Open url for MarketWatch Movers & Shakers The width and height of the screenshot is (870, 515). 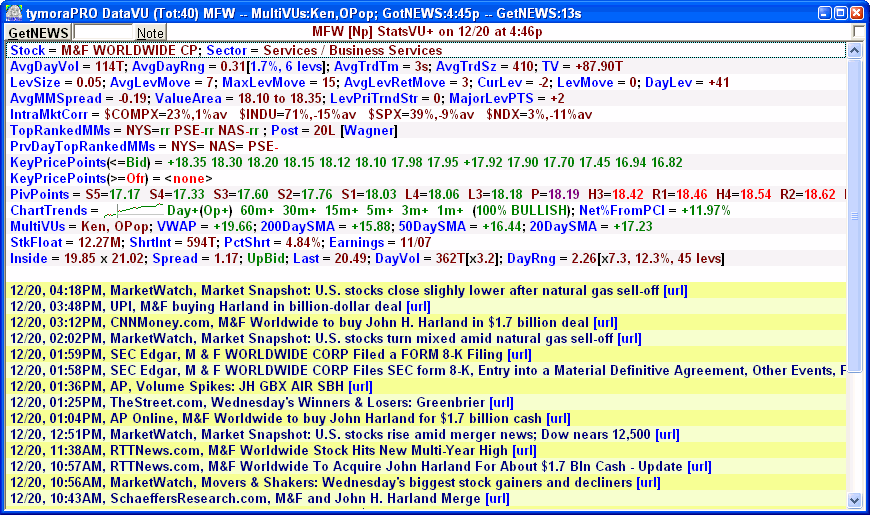click(649, 483)
